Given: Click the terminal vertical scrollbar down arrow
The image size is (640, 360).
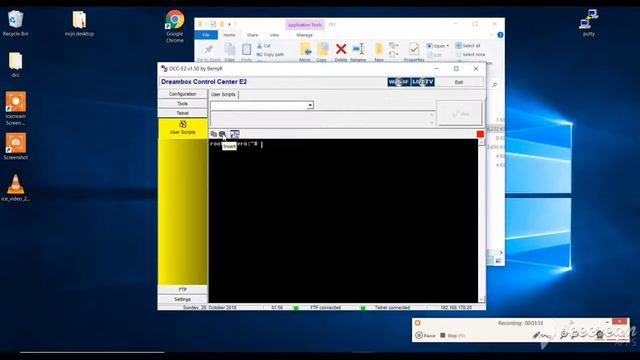Looking at the screenshot, I should [482, 299].
